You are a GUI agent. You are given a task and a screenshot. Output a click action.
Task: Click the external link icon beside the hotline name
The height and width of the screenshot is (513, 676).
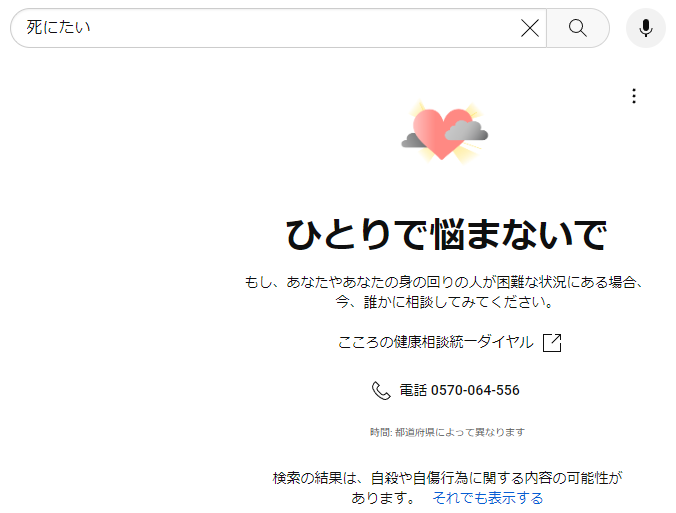click(552, 343)
